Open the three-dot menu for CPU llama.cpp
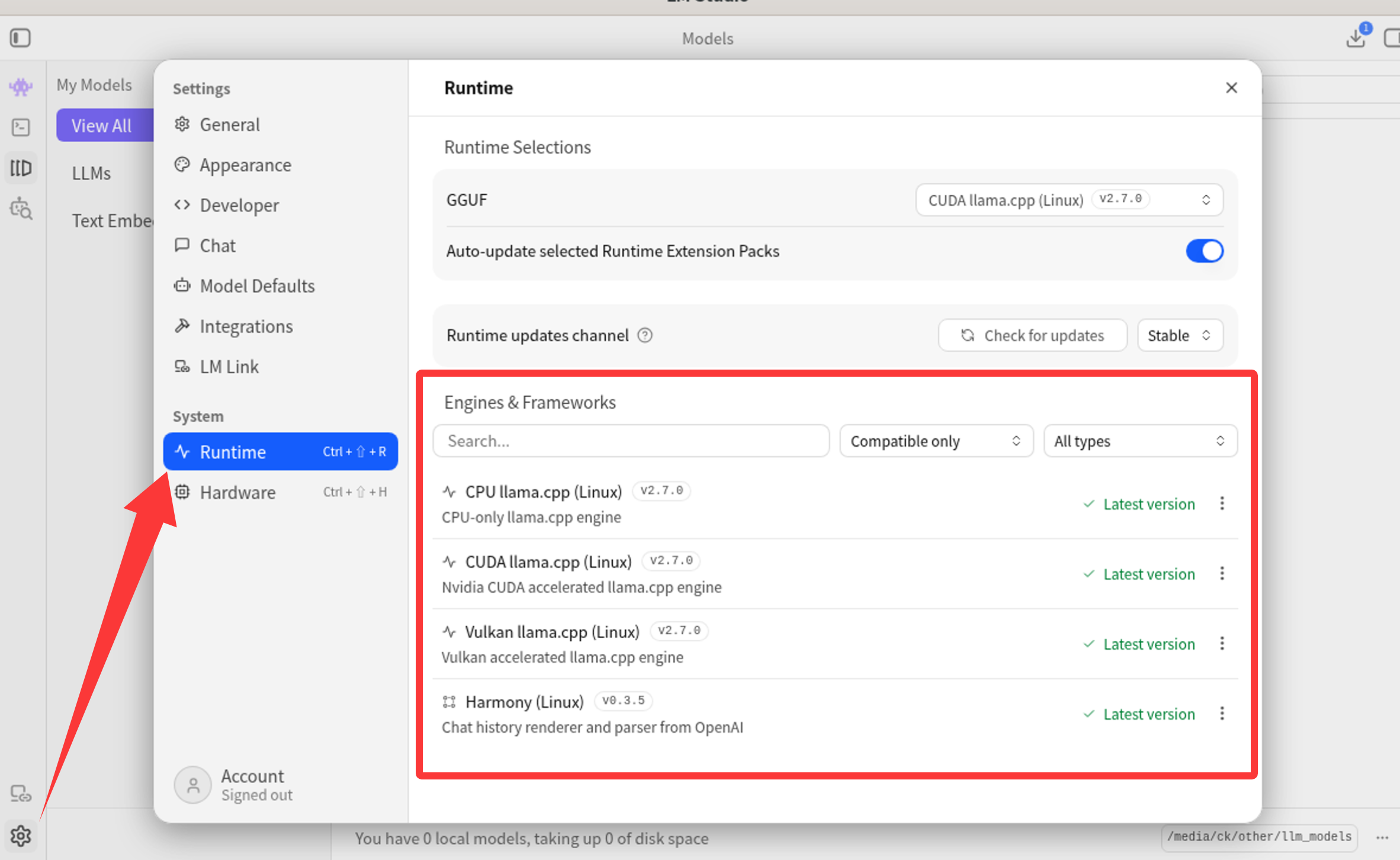Image resolution: width=1400 pixels, height=860 pixels. pyautogui.click(x=1222, y=503)
